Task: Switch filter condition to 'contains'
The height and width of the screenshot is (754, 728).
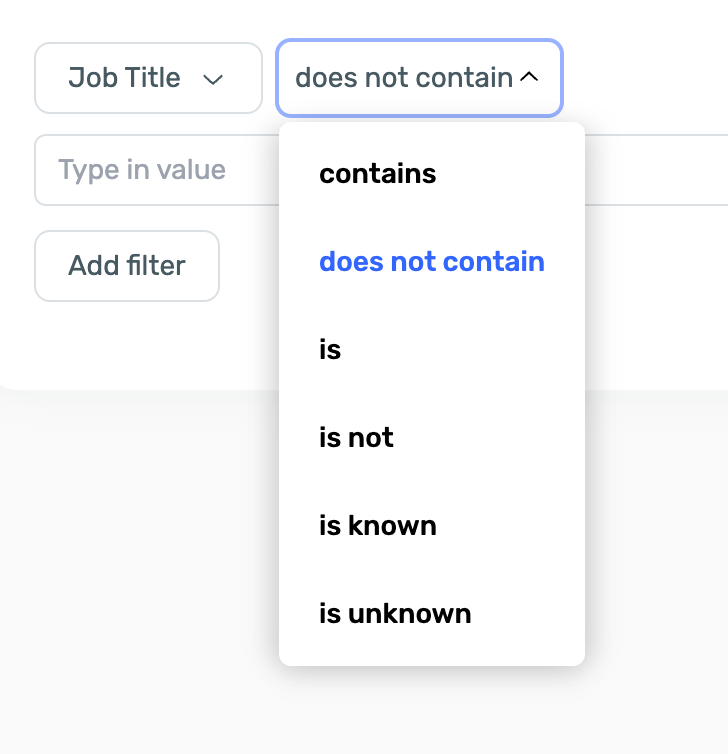Action: coord(378,174)
